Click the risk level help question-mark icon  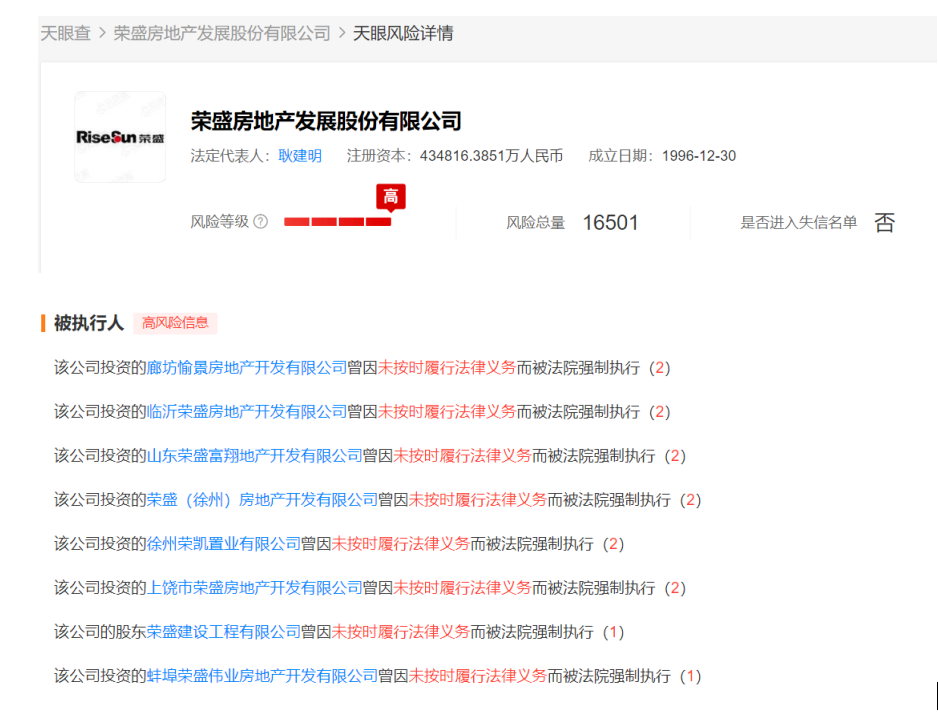[x=260, y=222]
